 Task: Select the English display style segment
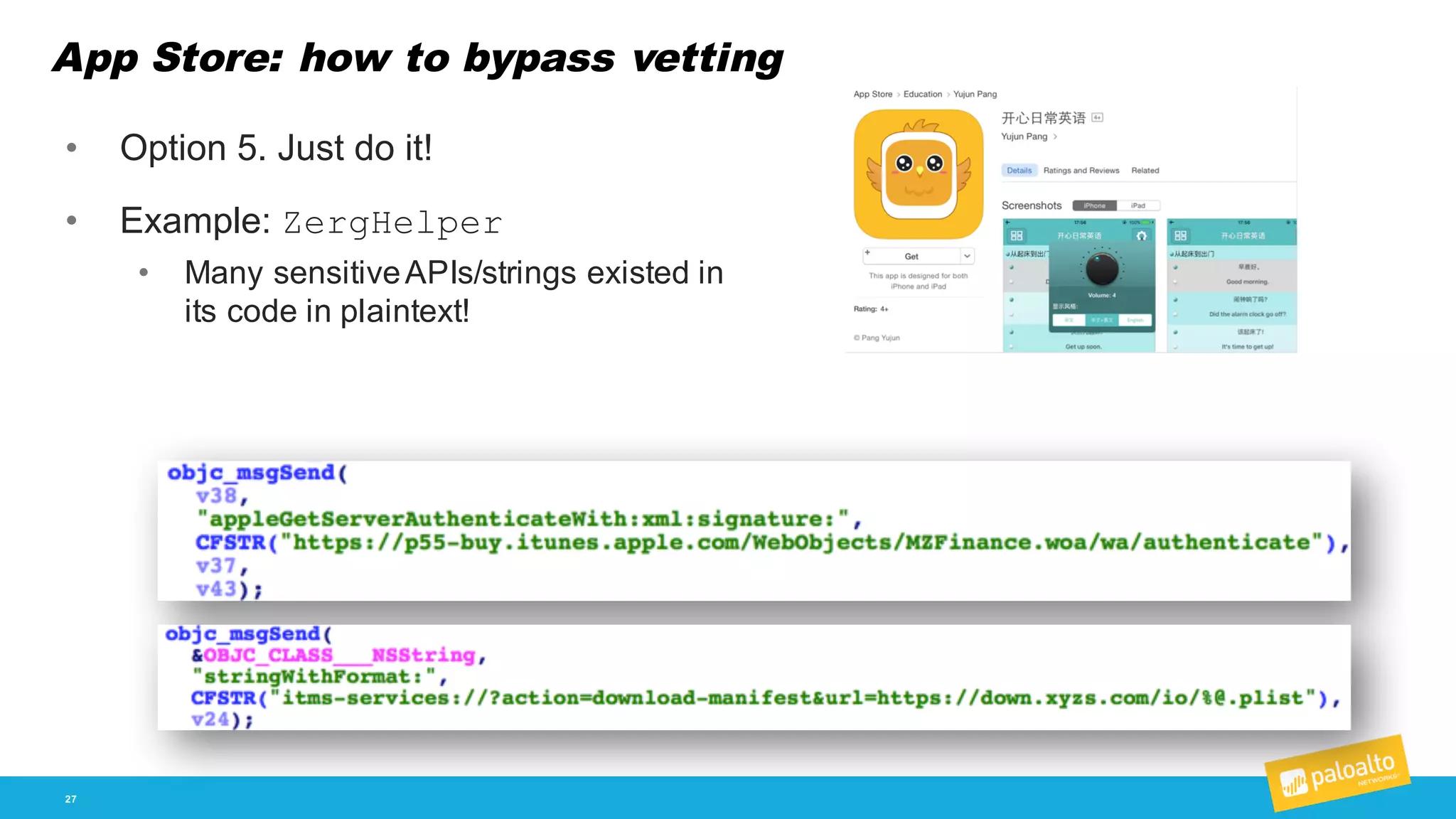click(x=1135, y=320)
